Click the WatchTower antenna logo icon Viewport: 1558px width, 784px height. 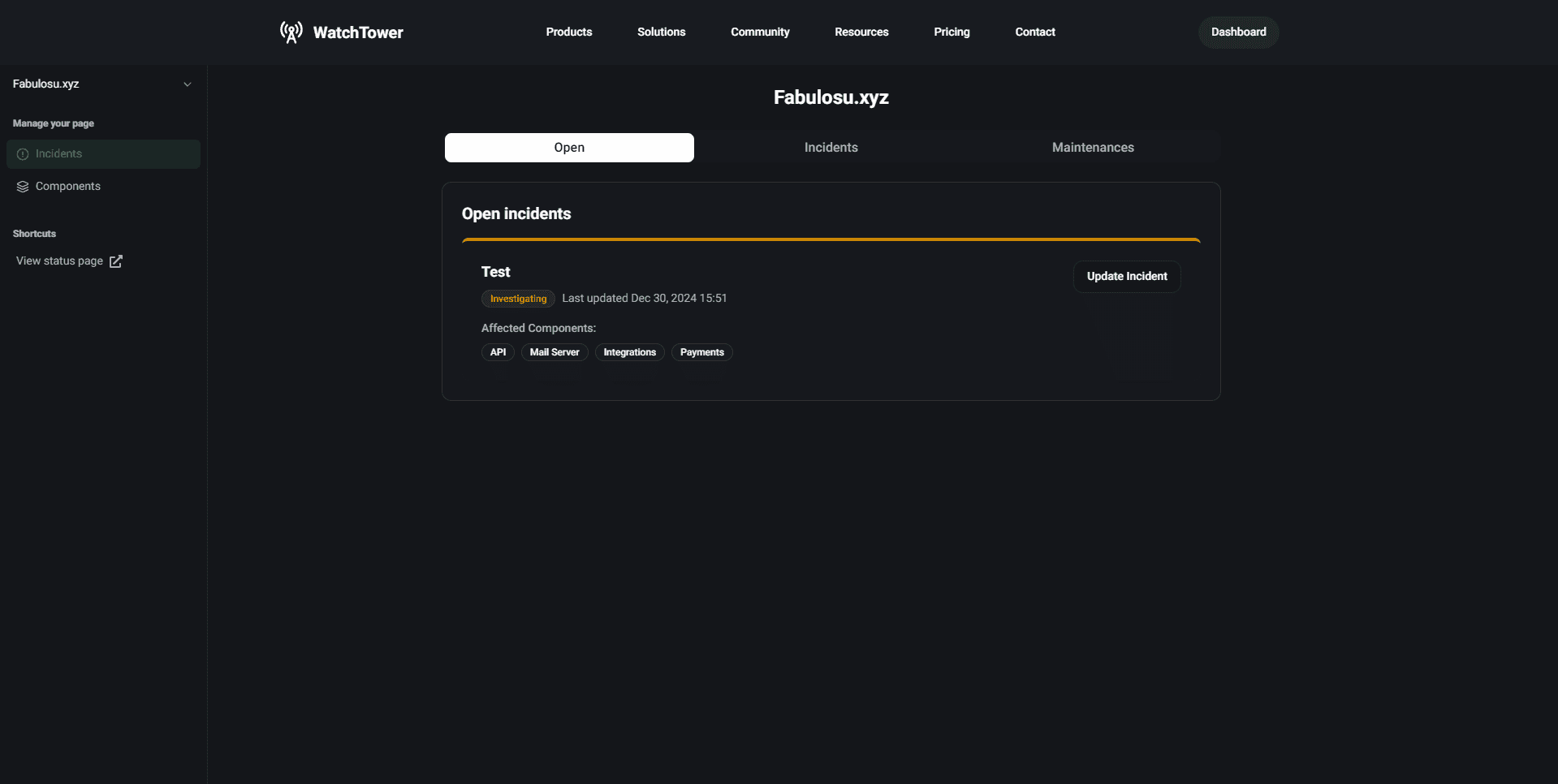(x=291, y=32)
